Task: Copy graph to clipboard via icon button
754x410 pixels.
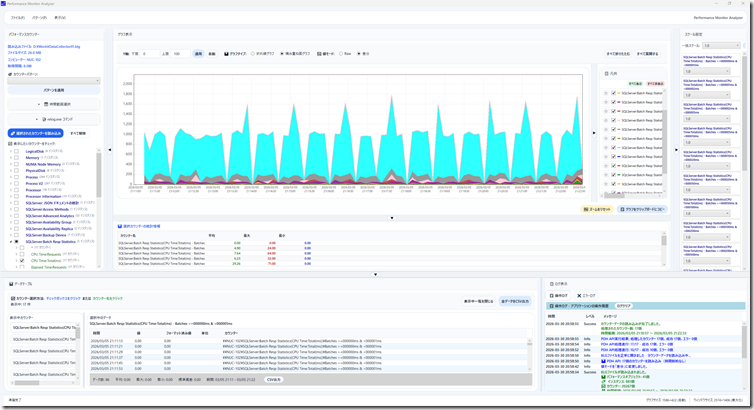Action: [x=641, y=210]
